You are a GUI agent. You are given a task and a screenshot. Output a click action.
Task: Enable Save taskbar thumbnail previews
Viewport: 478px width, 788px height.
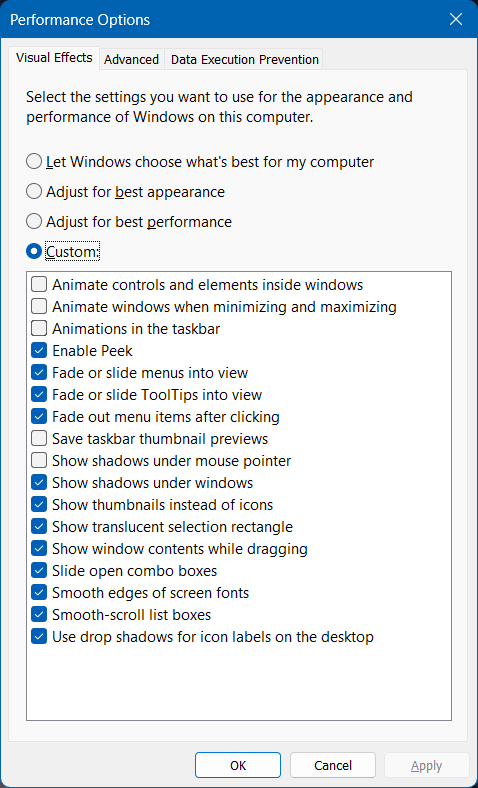(x=39, y=438)
